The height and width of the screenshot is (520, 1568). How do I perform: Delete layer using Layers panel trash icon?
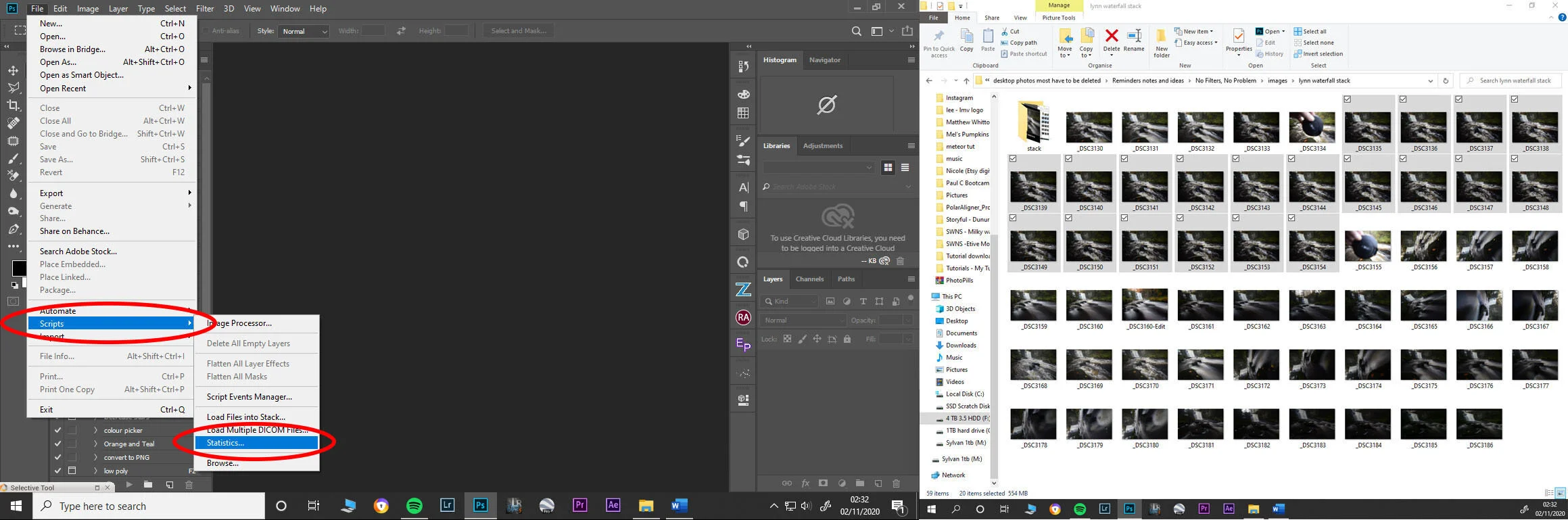click(896, 483)
